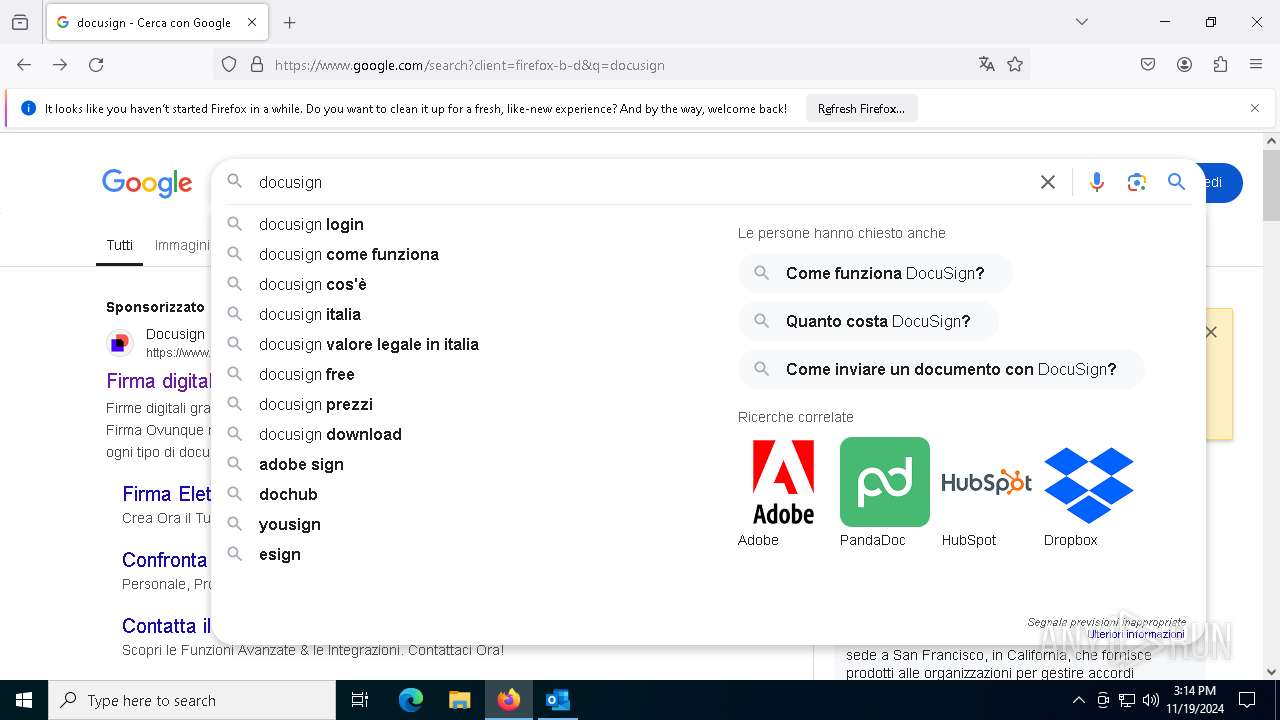Choose the suggestion esign
1280x720 pixels.
pyautogui.click(x=280, y=554)
